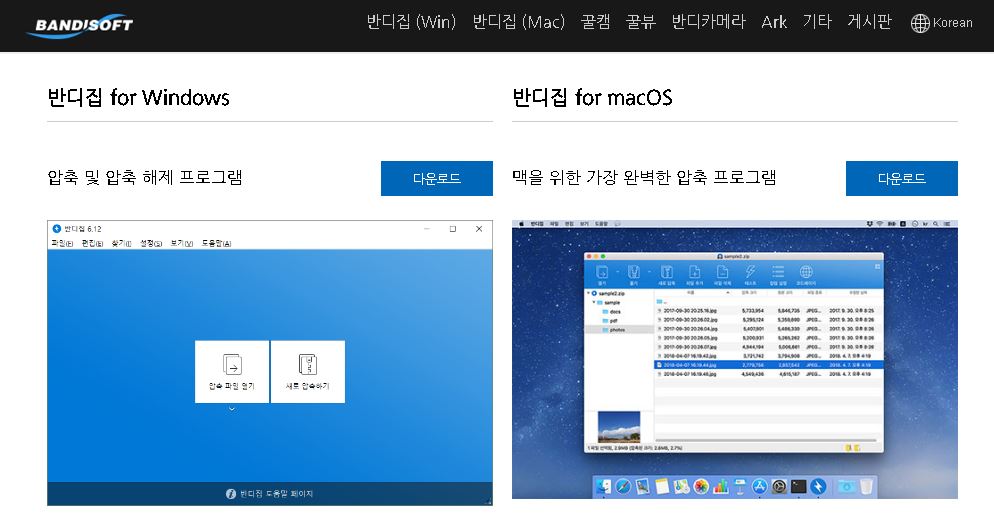Image resolution: width=994 pixels, height=521 pixels.
Task: Click the App Store icon in the Dock
Action: click(x=759, y=486)
